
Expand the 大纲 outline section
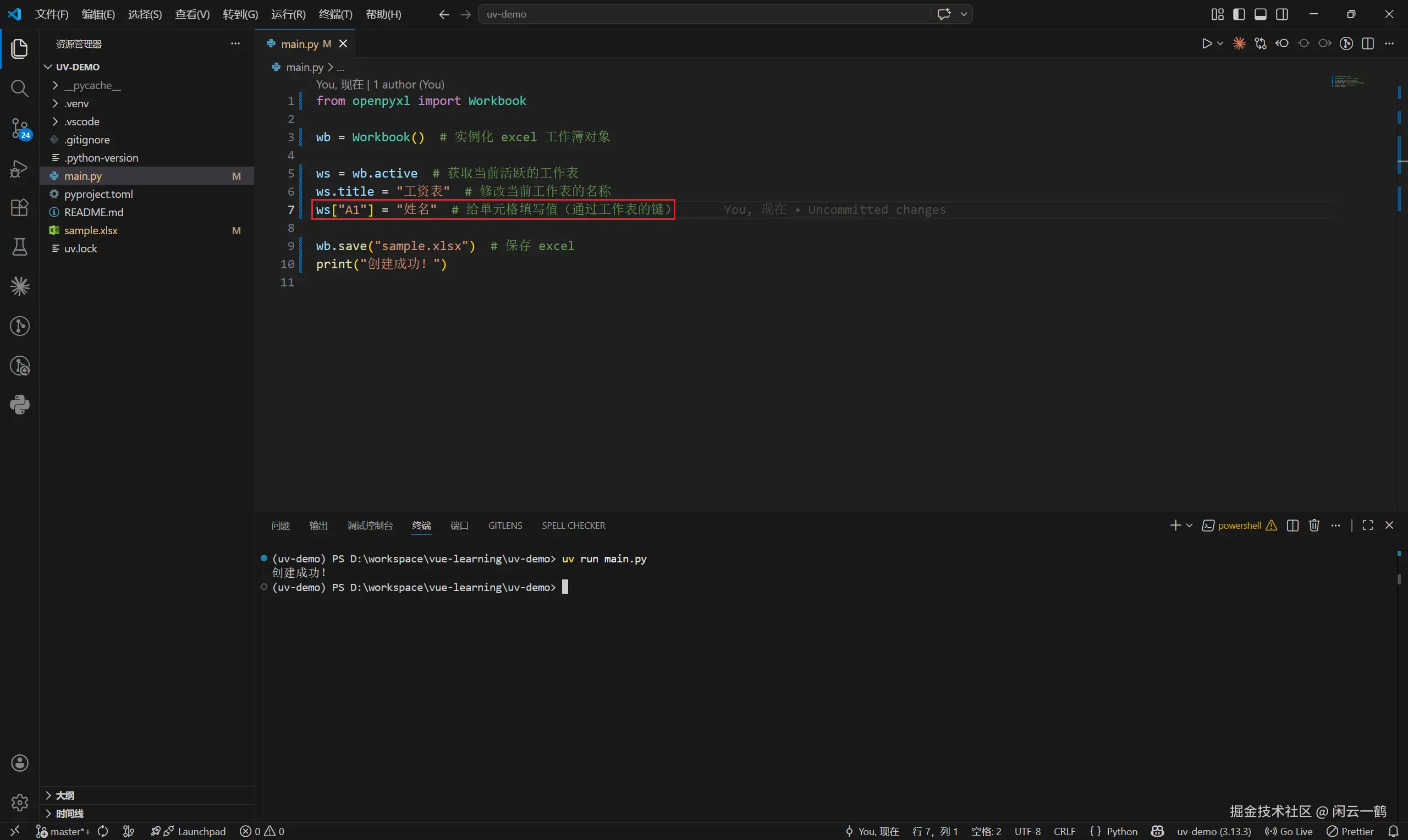coord(64,795)
